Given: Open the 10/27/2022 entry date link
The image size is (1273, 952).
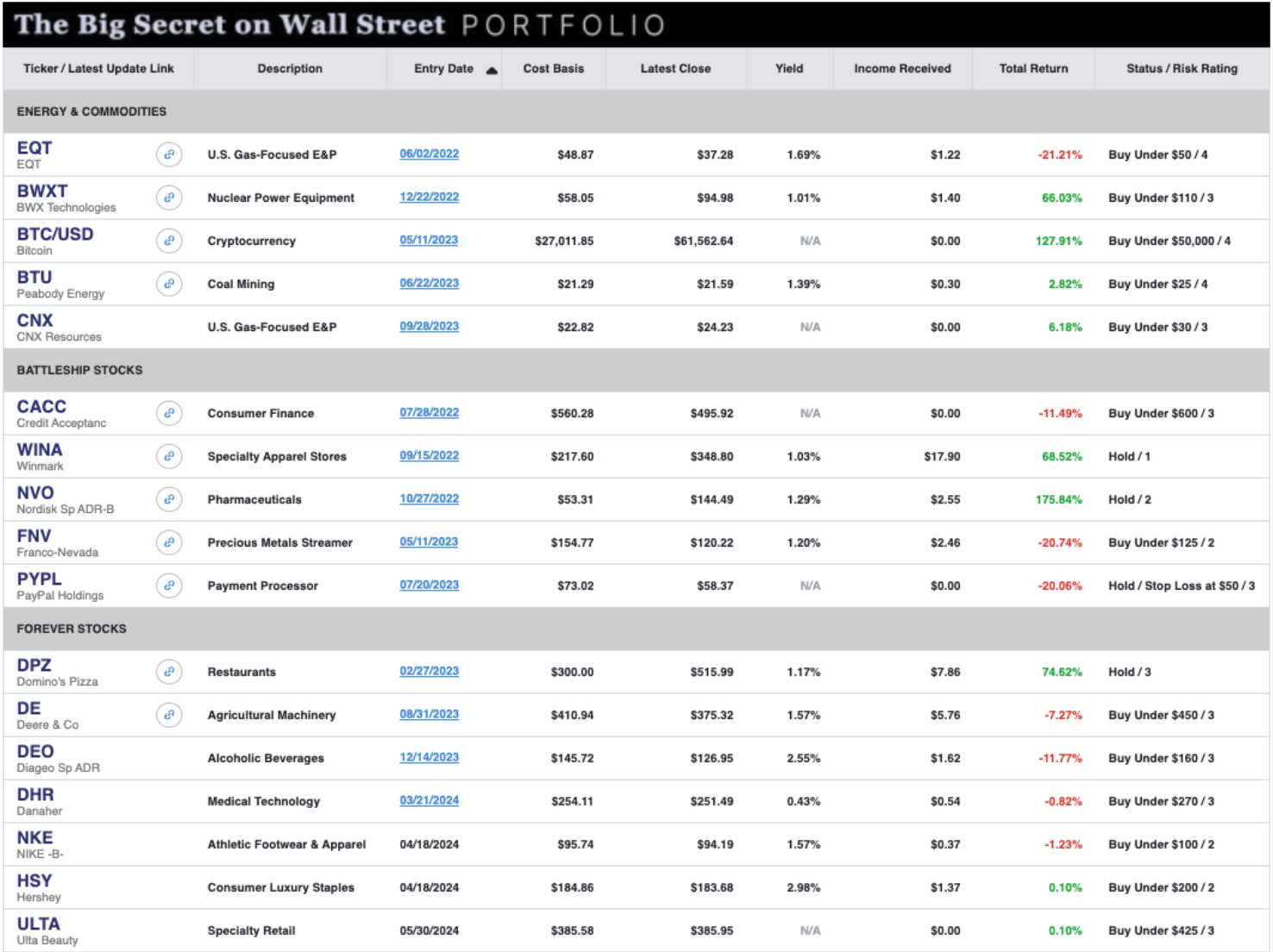Looking at the screenshot, I should [430, 499].
